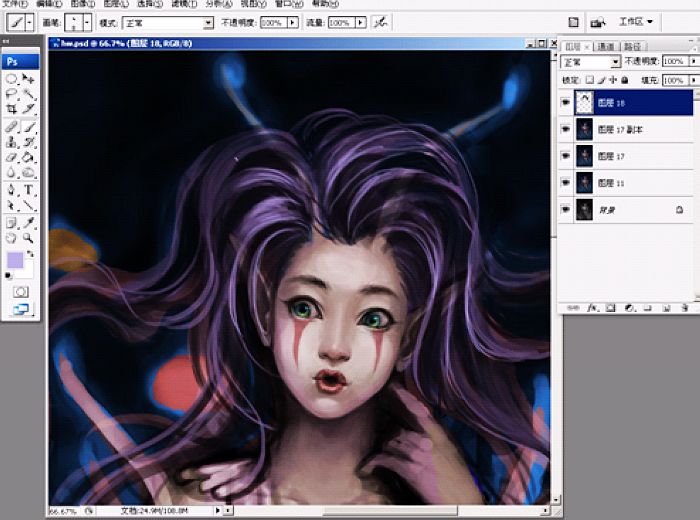Select the Path Selection tool
Screen dimensions: 700x520
(x=11, y=205)
